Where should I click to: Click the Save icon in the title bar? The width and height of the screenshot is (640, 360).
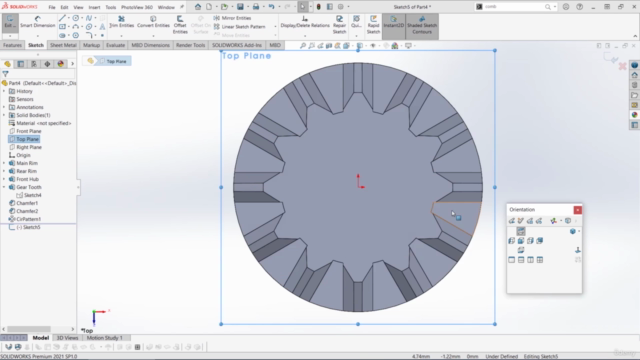tap(240, 7)
